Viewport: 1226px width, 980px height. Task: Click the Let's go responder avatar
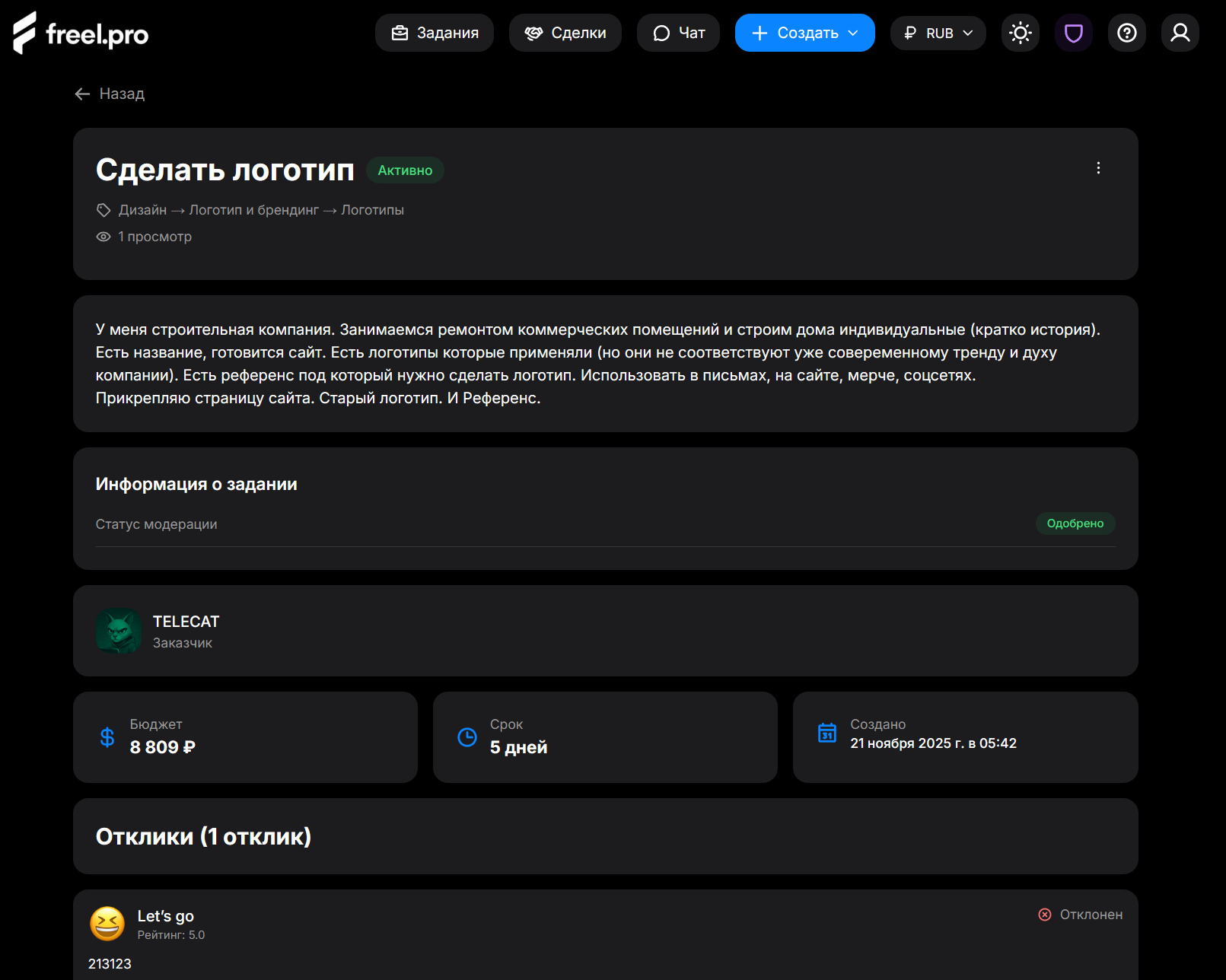107,924
